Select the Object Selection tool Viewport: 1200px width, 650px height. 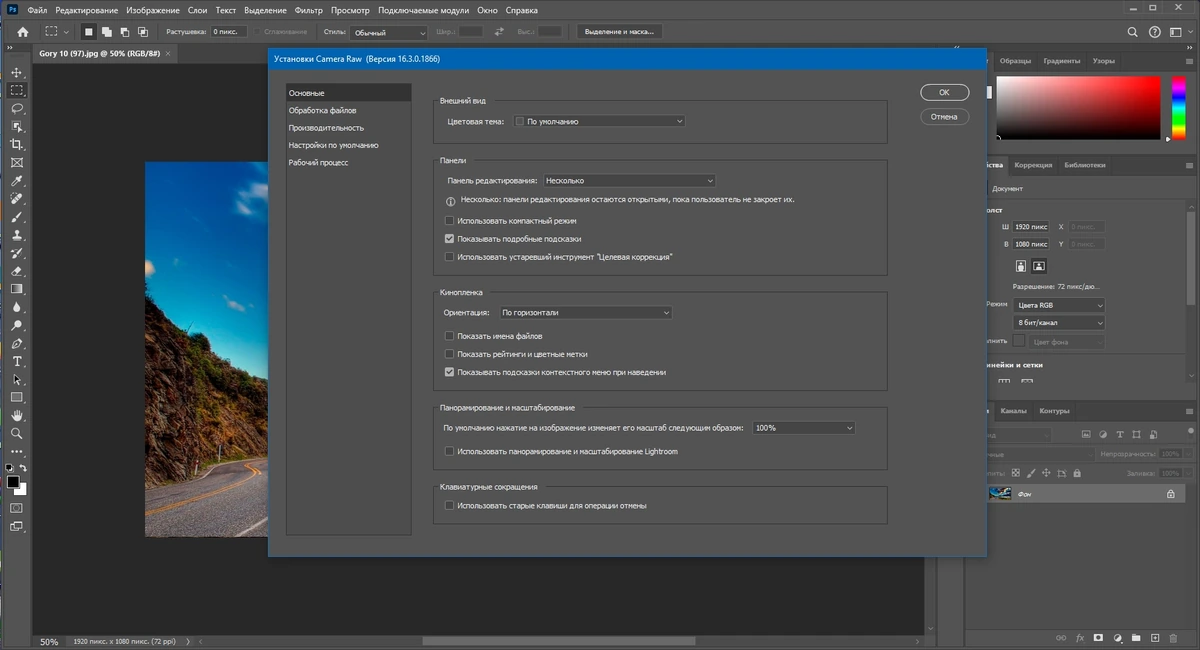[17, 127]
